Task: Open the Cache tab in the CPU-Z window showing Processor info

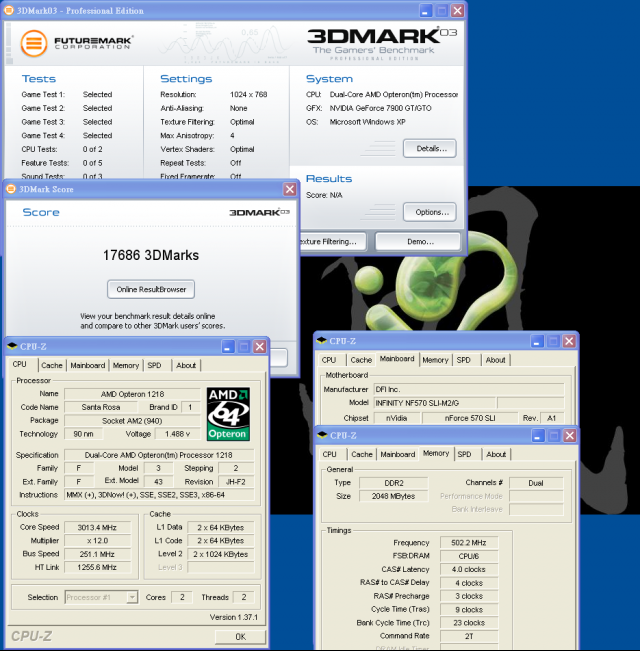Action: point(52,365)
